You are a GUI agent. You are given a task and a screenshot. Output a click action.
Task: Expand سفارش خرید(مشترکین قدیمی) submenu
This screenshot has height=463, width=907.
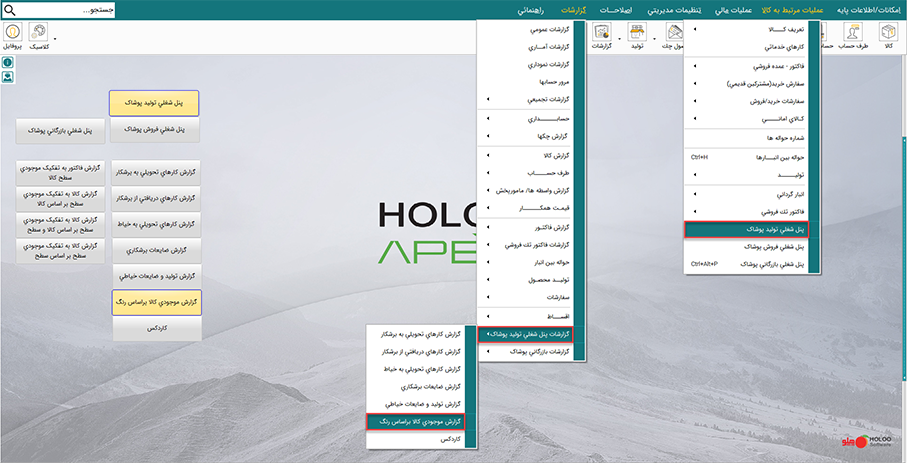[746, 84]
